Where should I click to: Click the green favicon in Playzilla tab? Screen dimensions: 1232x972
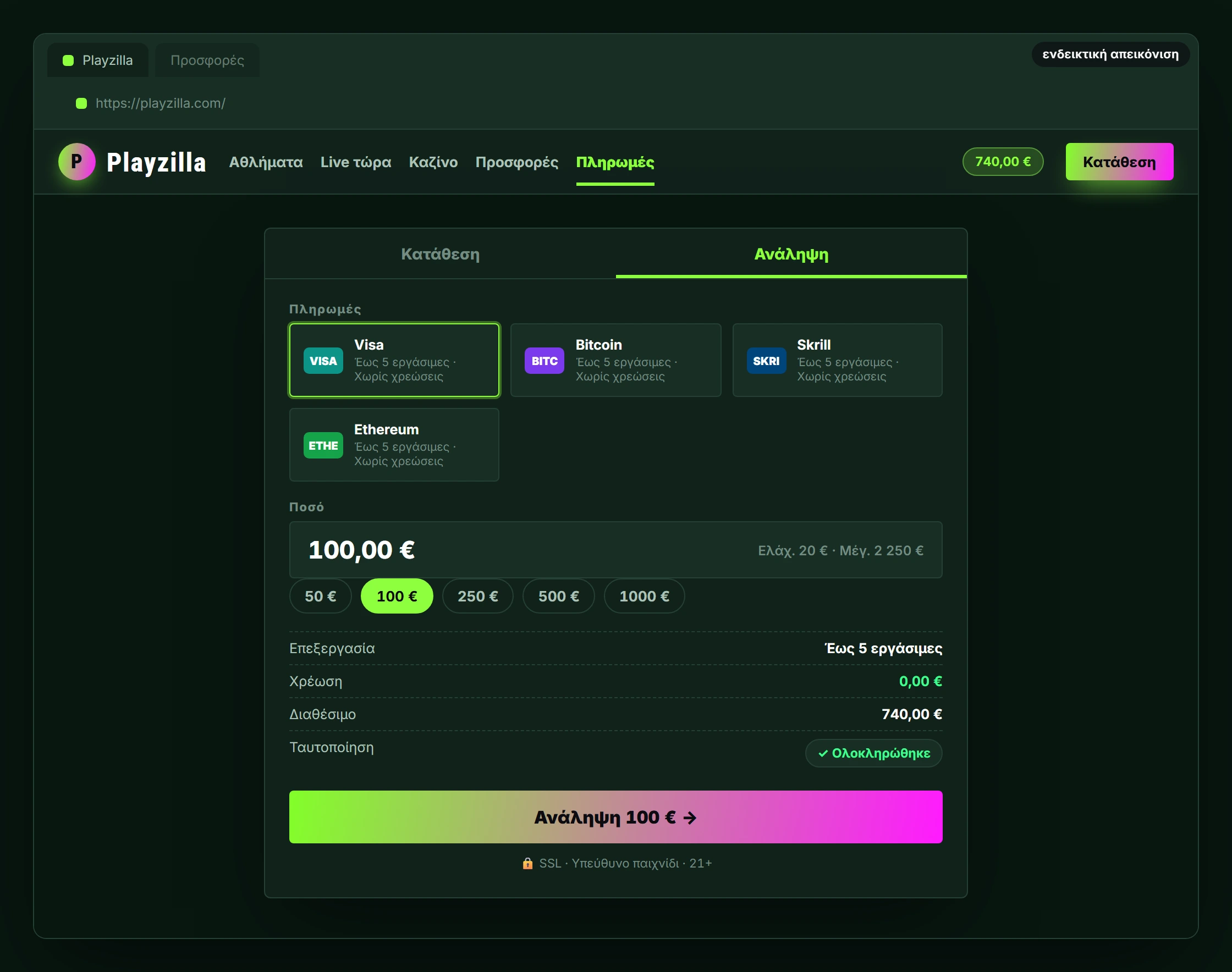pos(68,60)
